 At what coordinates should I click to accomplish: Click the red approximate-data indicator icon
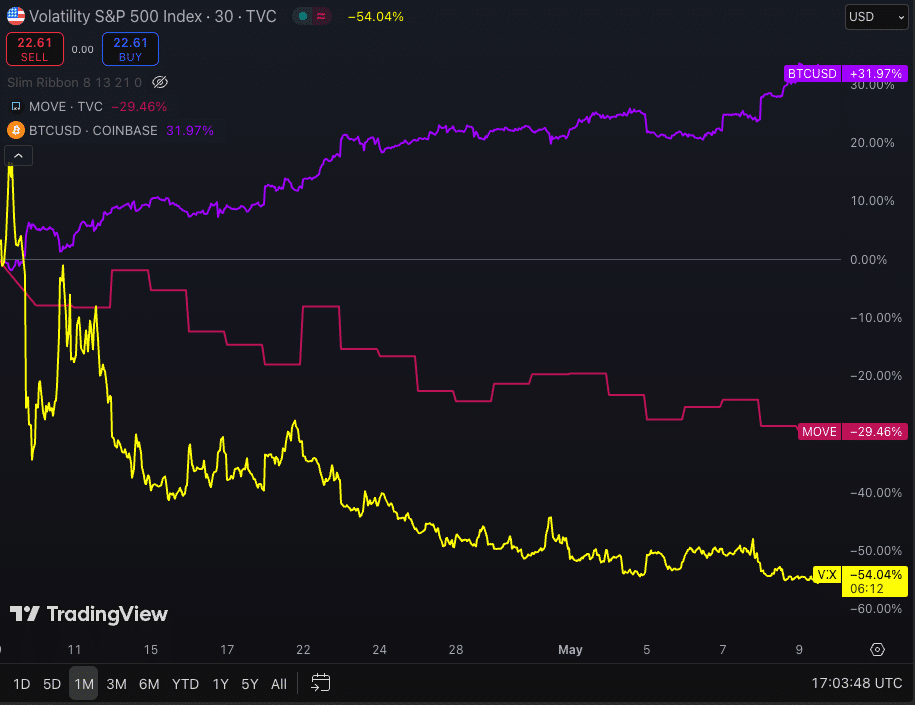point(321,16)
